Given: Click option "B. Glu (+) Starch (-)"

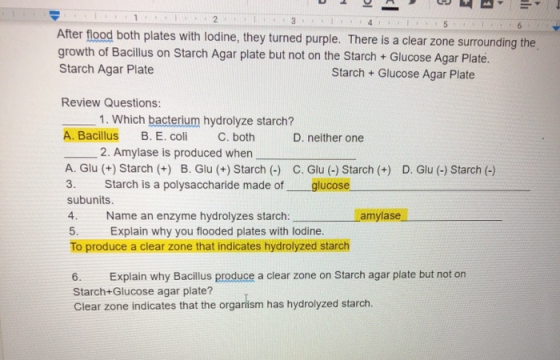Looking at the screenshot, I should pos(231,169).
